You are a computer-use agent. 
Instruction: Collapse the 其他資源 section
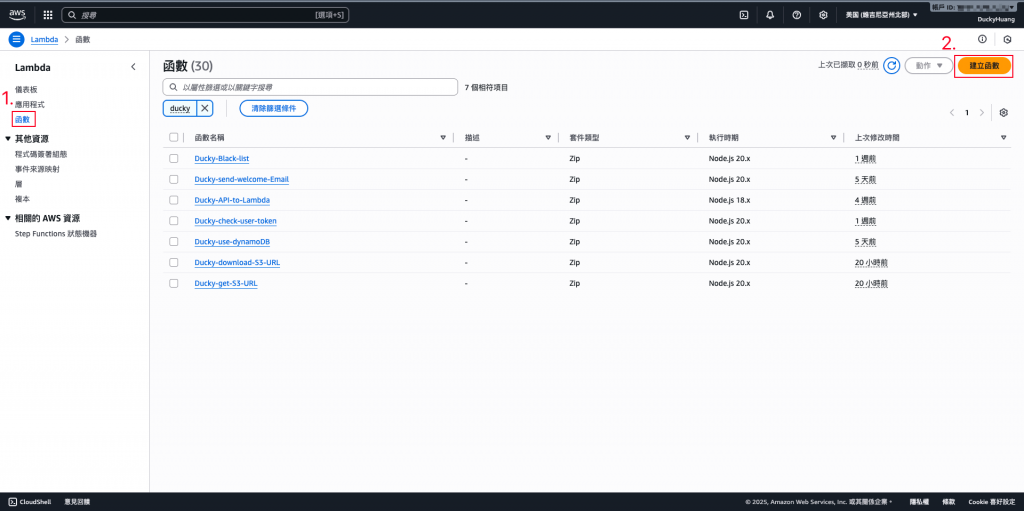click(x=8, y=139)
